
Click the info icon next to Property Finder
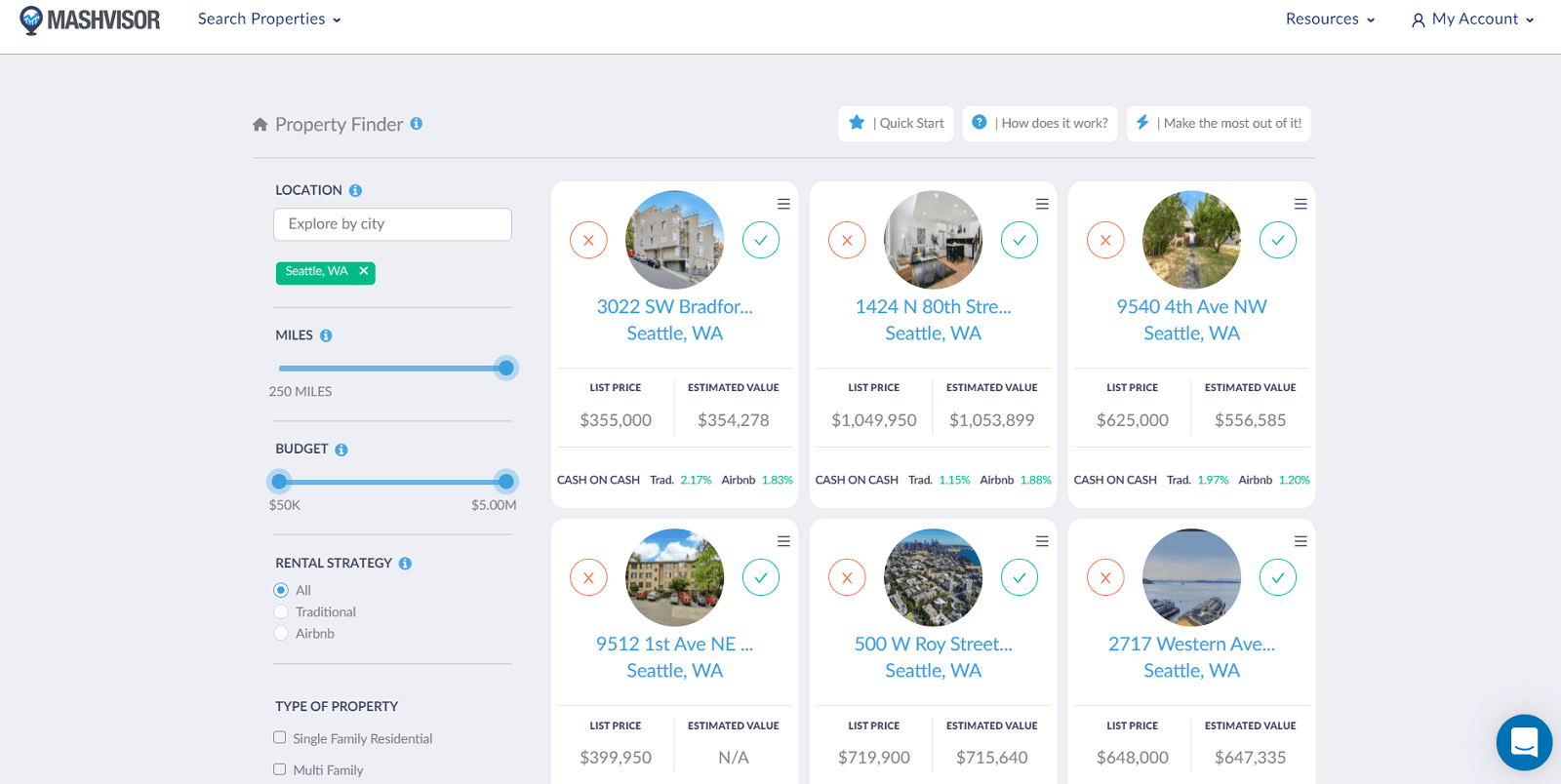417,124
